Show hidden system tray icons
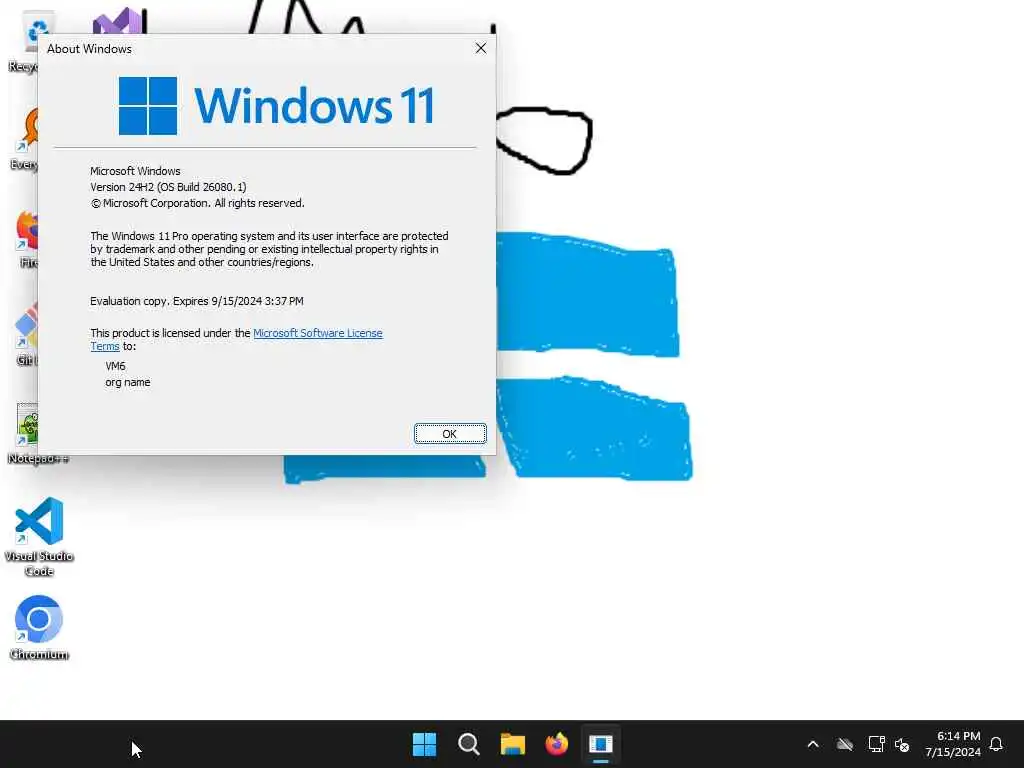The image size is (1024, 768). [x=813, y=744]
